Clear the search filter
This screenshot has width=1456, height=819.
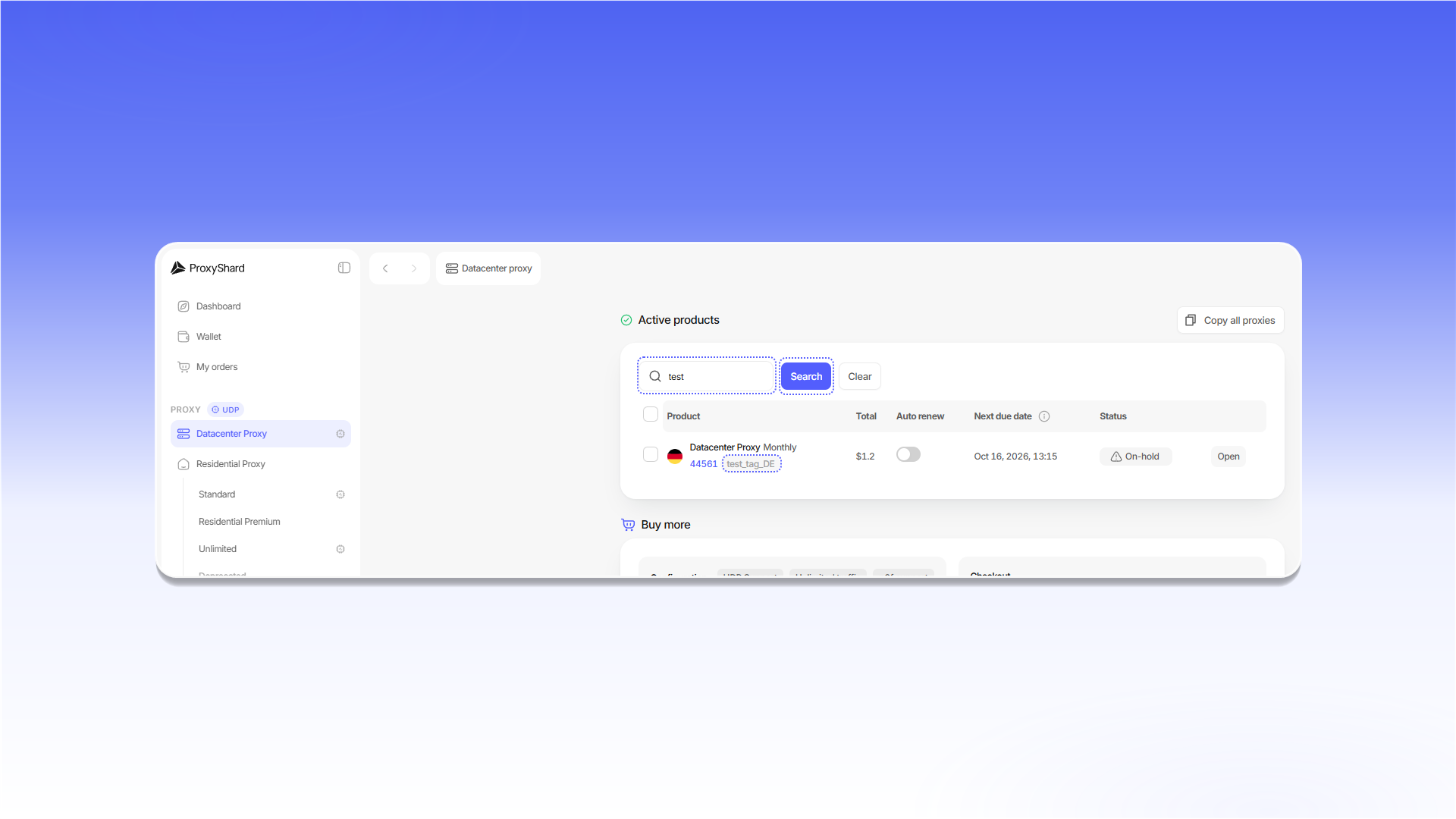860,376
